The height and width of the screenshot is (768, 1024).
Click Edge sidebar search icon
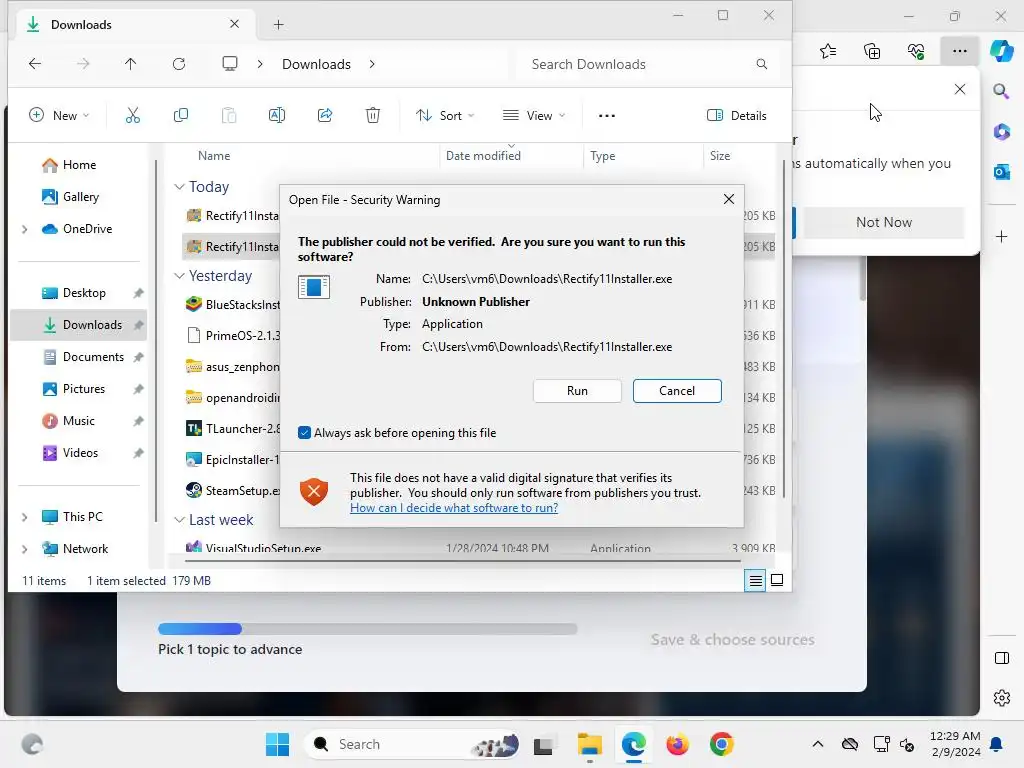(1001, 91)
